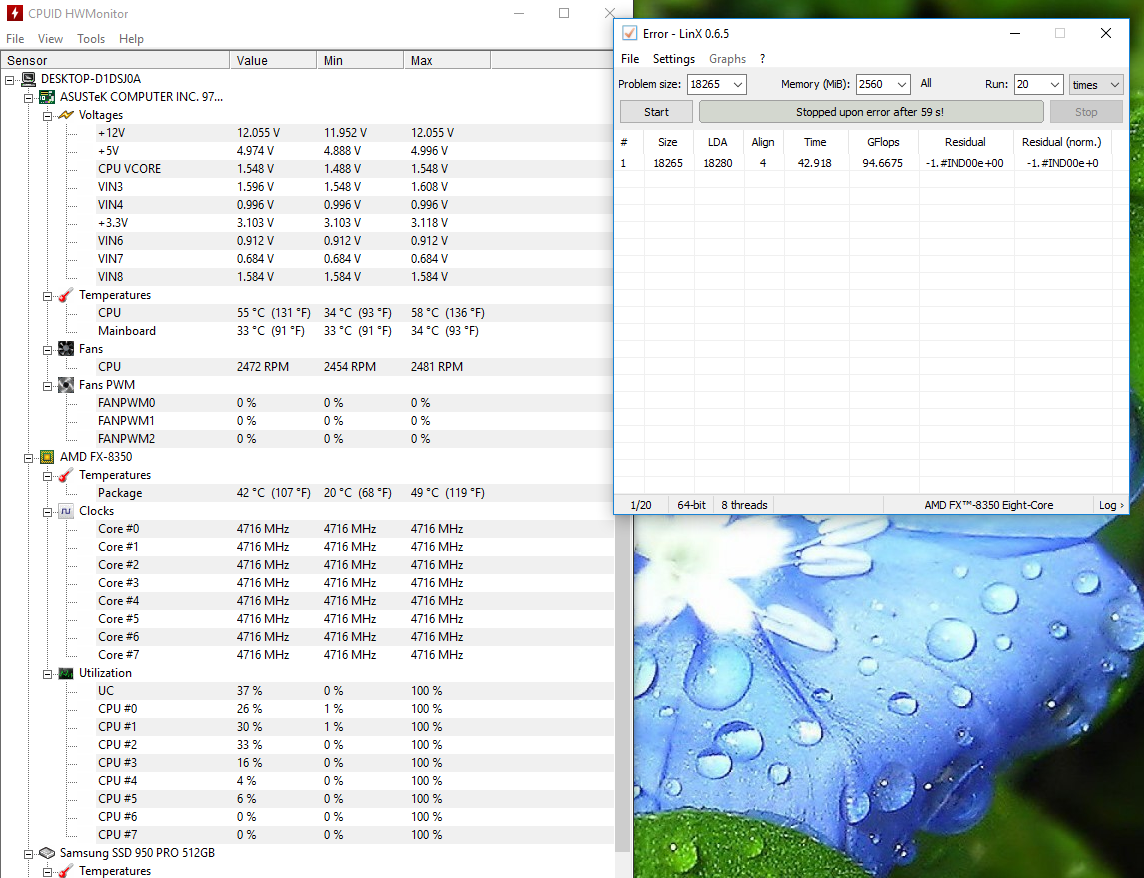Click the Sensor column header
This screenshot has width=1144, height=878.
[x=115, y=61]
